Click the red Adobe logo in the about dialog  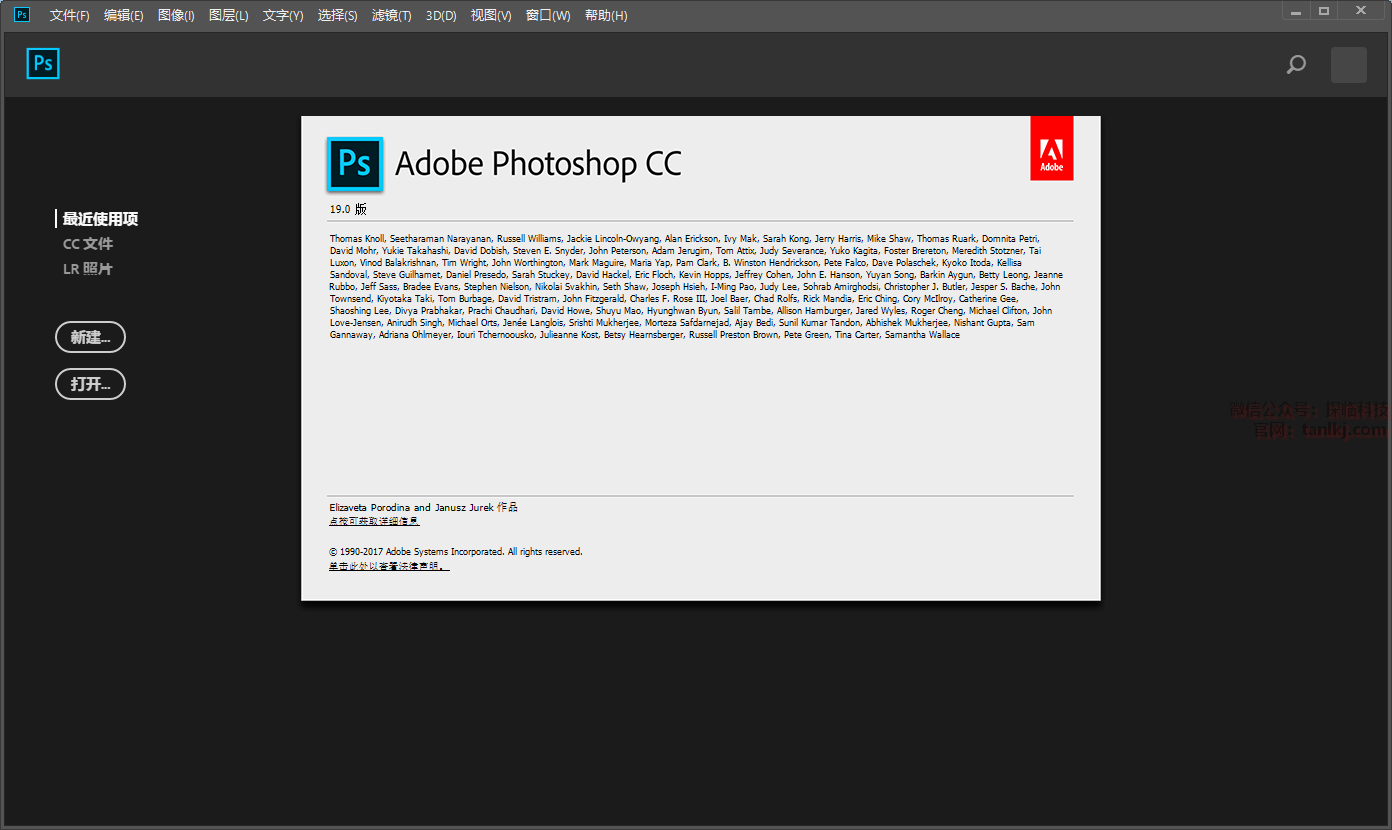tap(1052, 148)
